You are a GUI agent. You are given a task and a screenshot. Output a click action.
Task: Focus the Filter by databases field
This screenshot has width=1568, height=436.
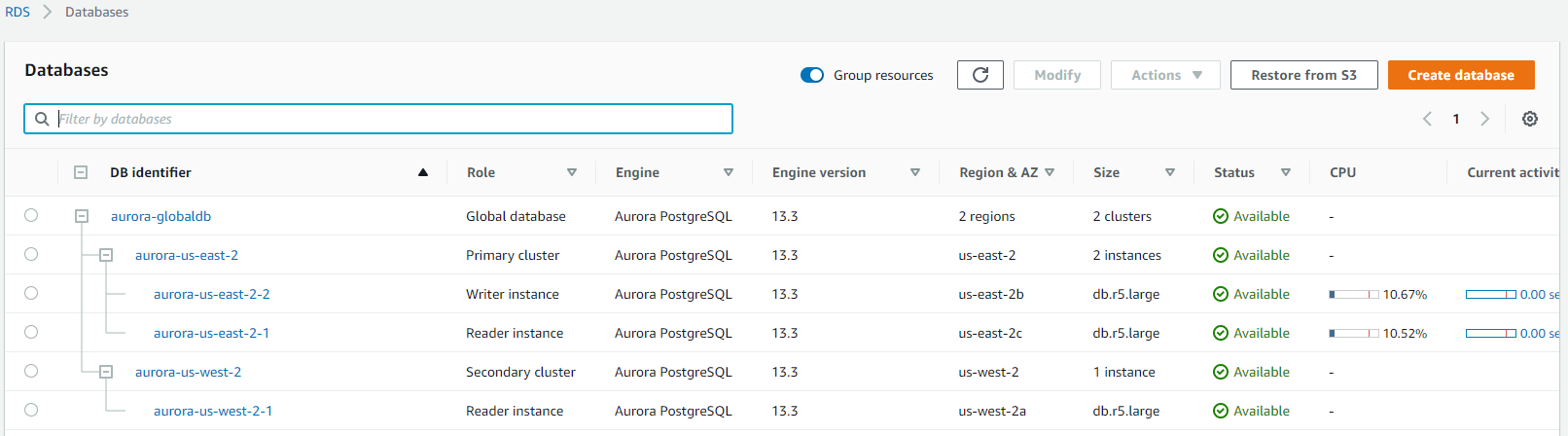click(x=378, y=119)
